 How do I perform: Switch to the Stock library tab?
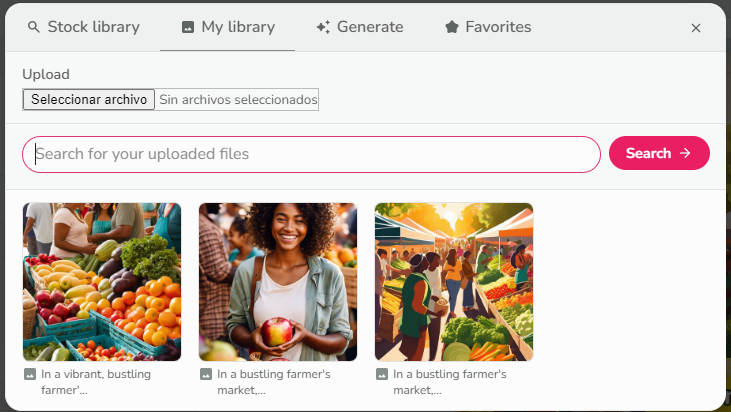coord(84,28)
